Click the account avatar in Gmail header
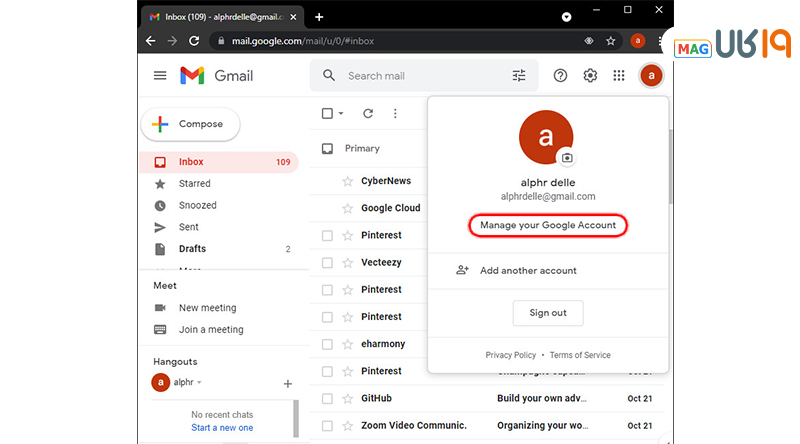800x444 pixels. pos(651,76)
